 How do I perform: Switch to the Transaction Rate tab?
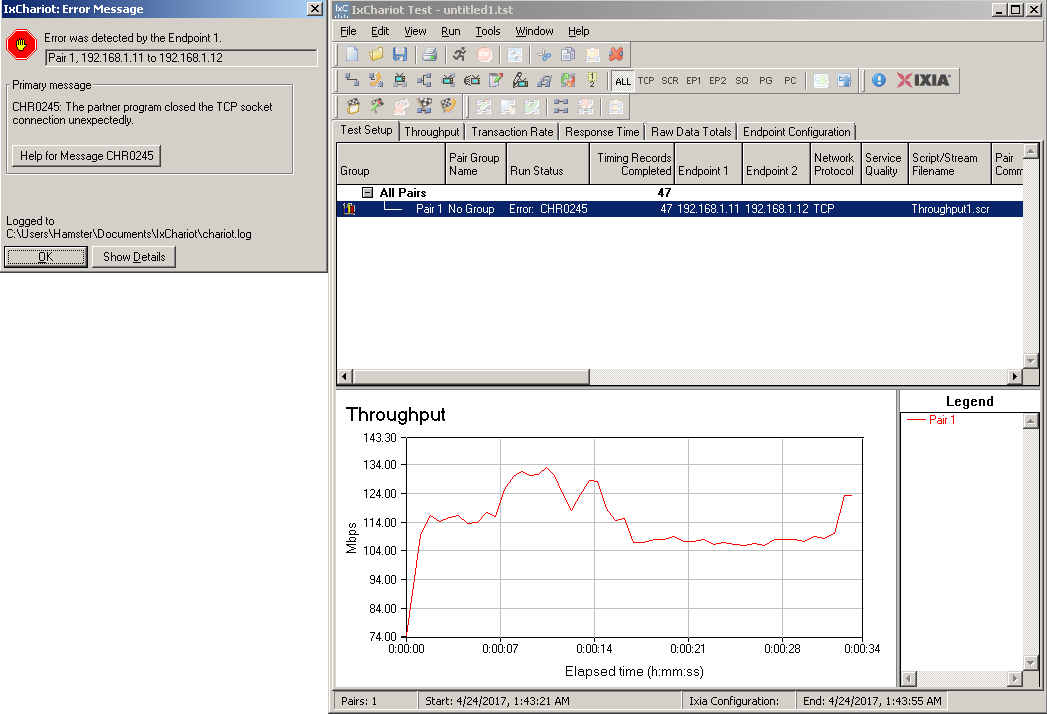tap(512, 132)
